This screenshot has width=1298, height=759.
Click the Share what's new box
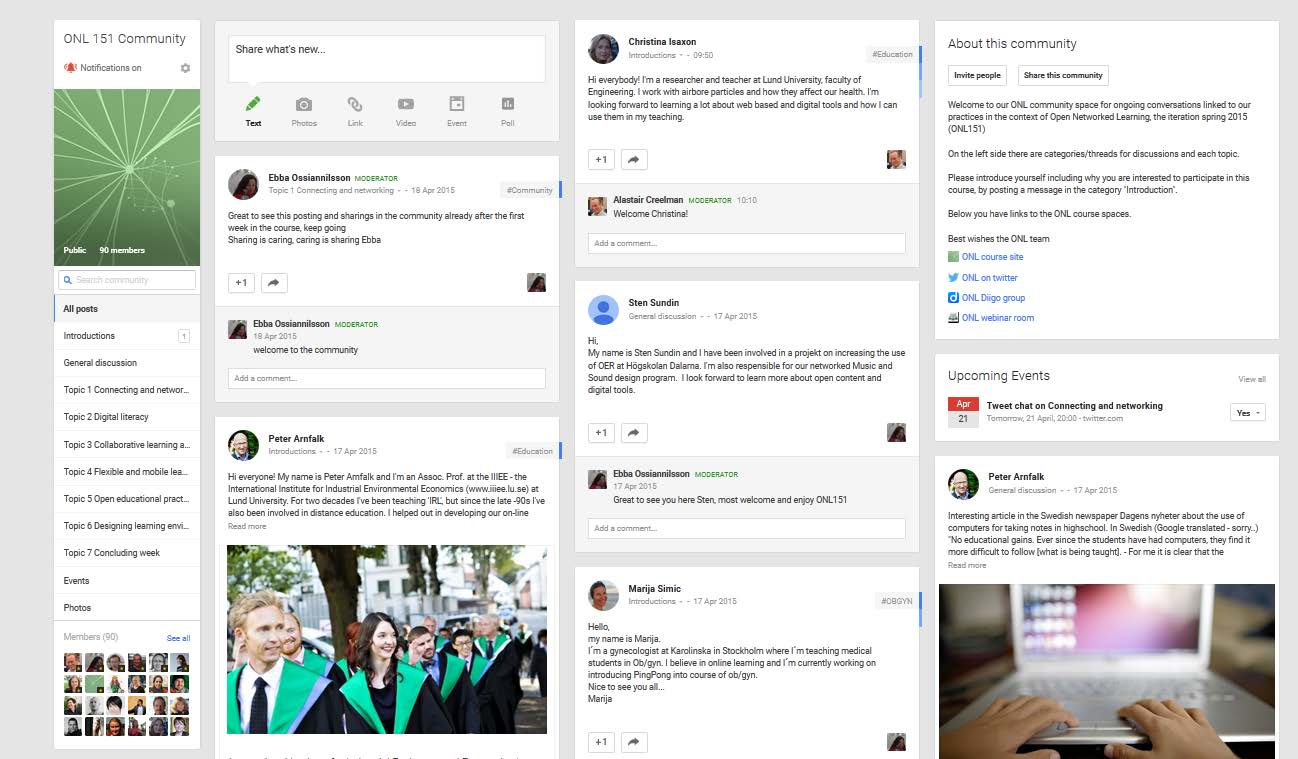pyautogui.click(x=387, y=59)
